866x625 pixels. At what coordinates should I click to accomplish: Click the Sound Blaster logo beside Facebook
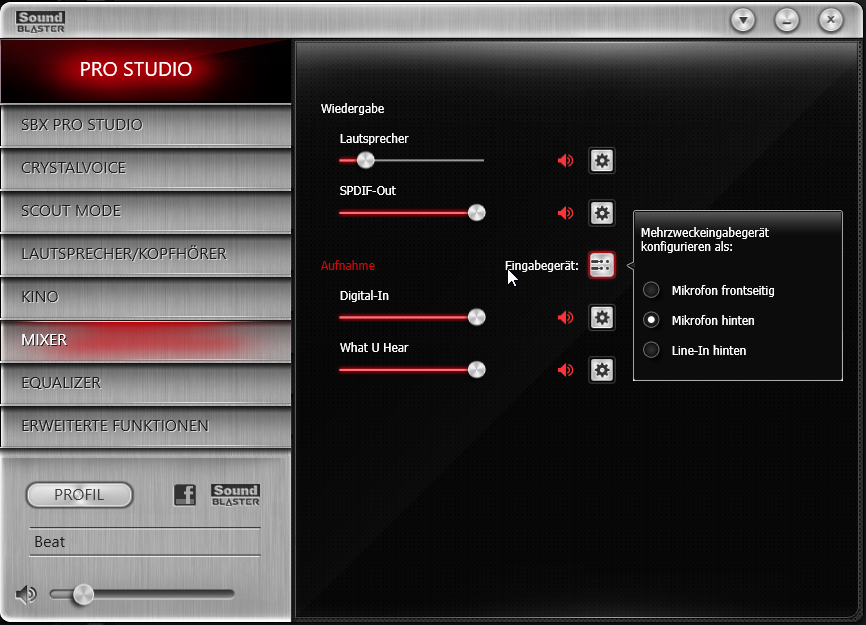click(235, 495)
